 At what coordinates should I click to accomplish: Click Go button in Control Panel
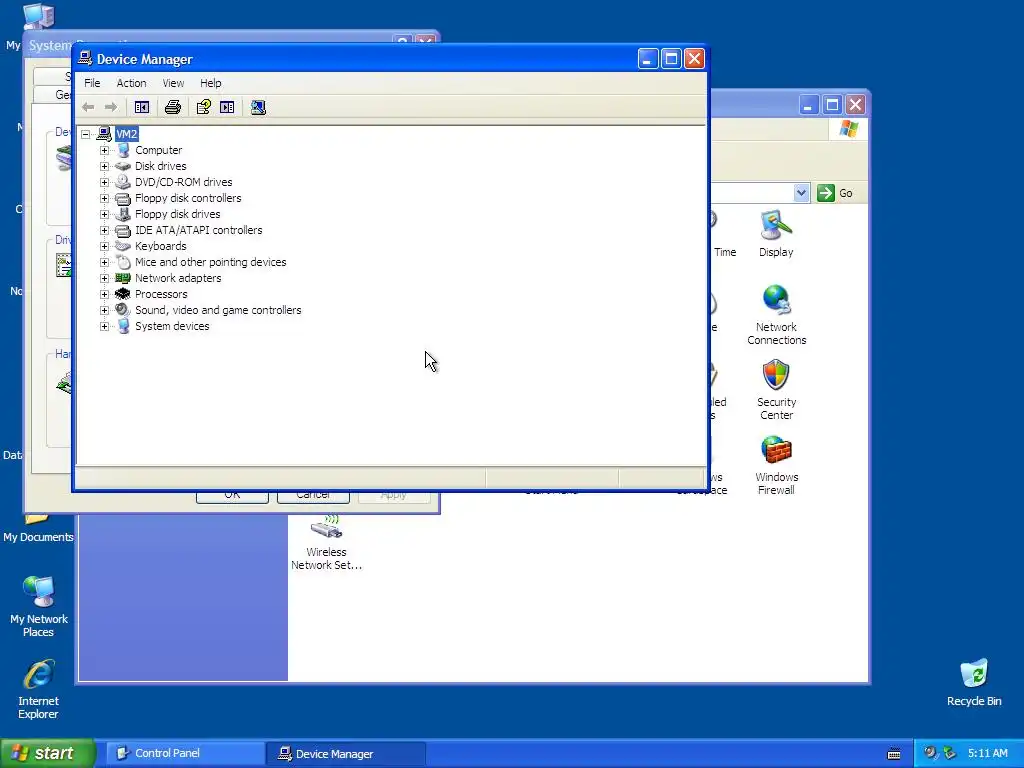pos(835,193)
